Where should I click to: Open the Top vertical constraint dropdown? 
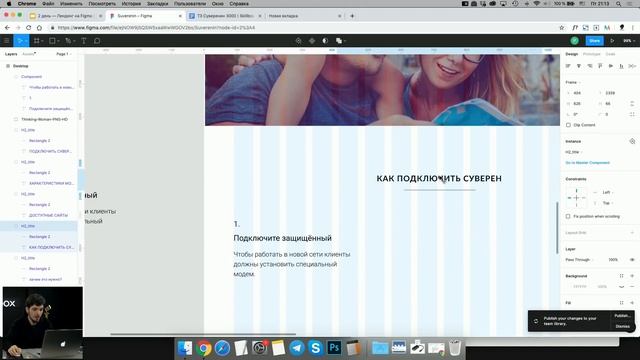pos(608,203)
